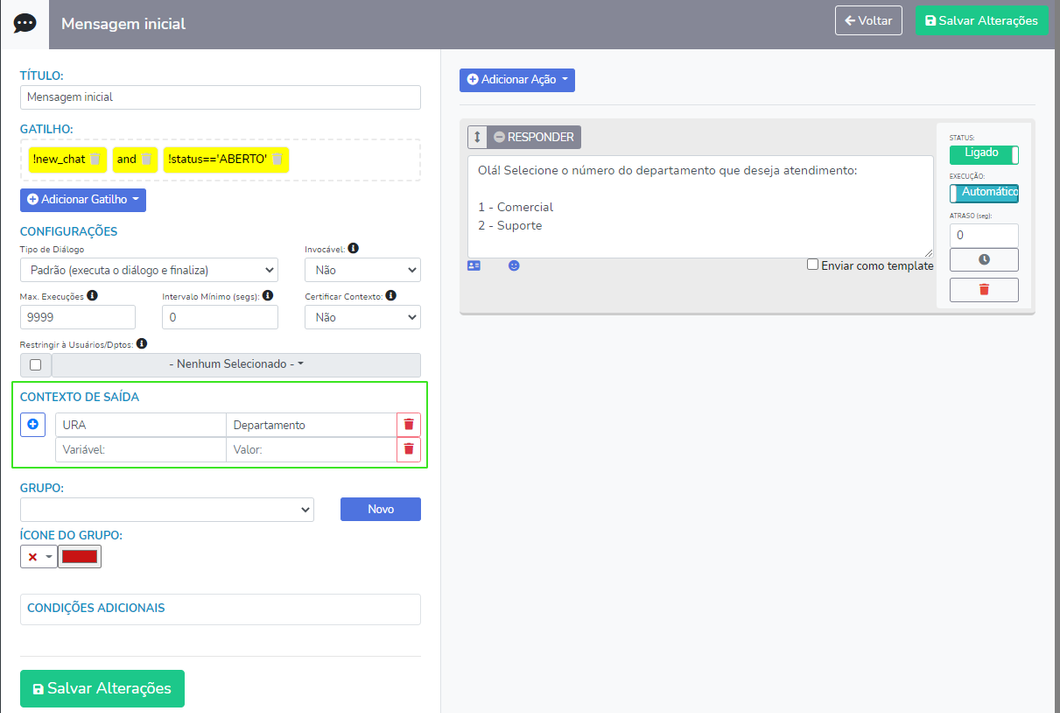The image size is (1060, 713).
Task: Check the Enviar como template checkbox
Action: tap(813, 265)
